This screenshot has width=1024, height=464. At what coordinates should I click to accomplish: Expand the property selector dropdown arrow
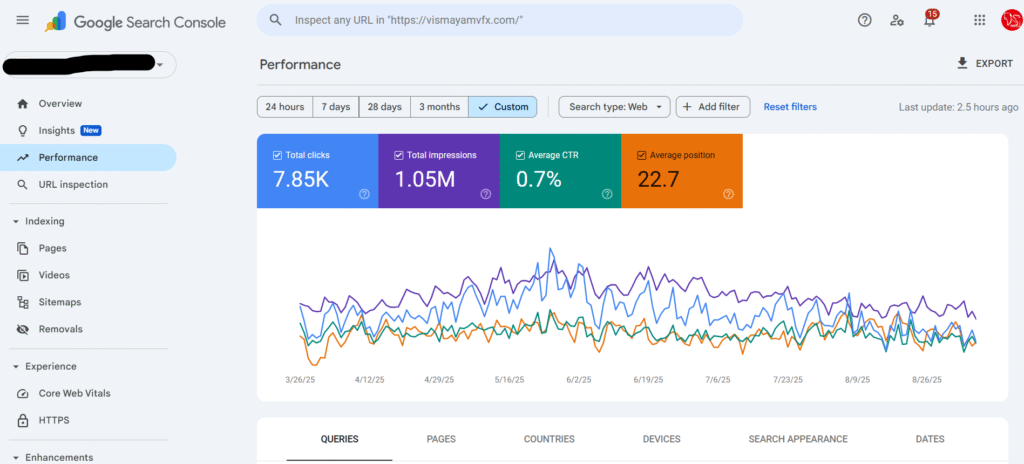pos(160,65)
